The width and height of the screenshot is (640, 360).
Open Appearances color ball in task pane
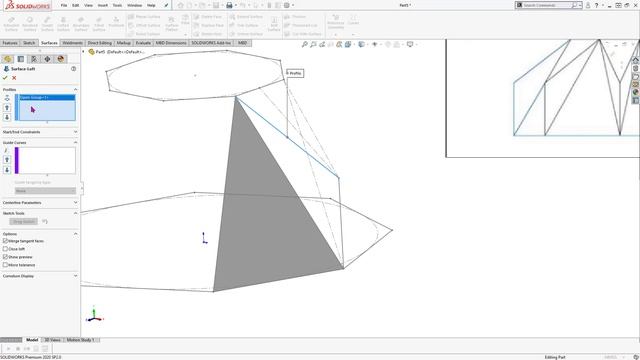636,92
